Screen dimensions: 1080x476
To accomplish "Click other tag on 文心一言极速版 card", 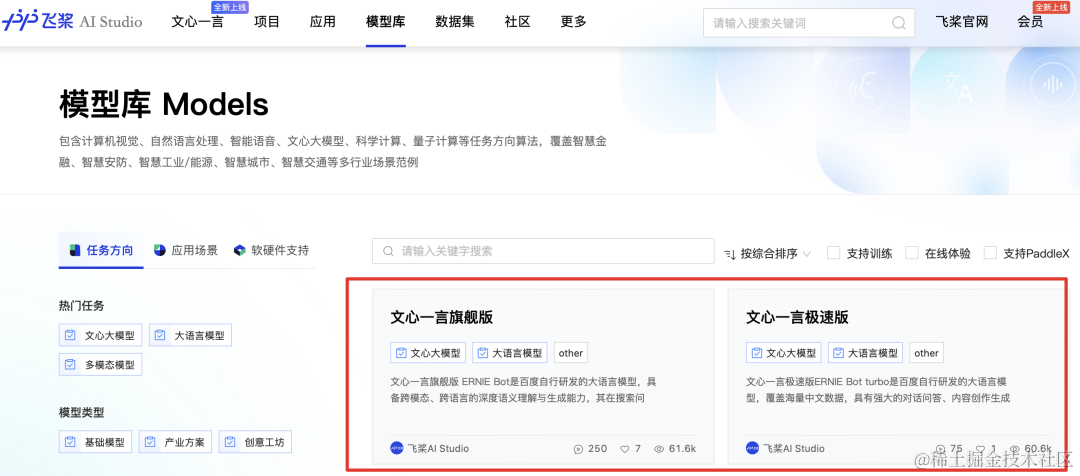I will pyautogui.click(x=926, y=353).
